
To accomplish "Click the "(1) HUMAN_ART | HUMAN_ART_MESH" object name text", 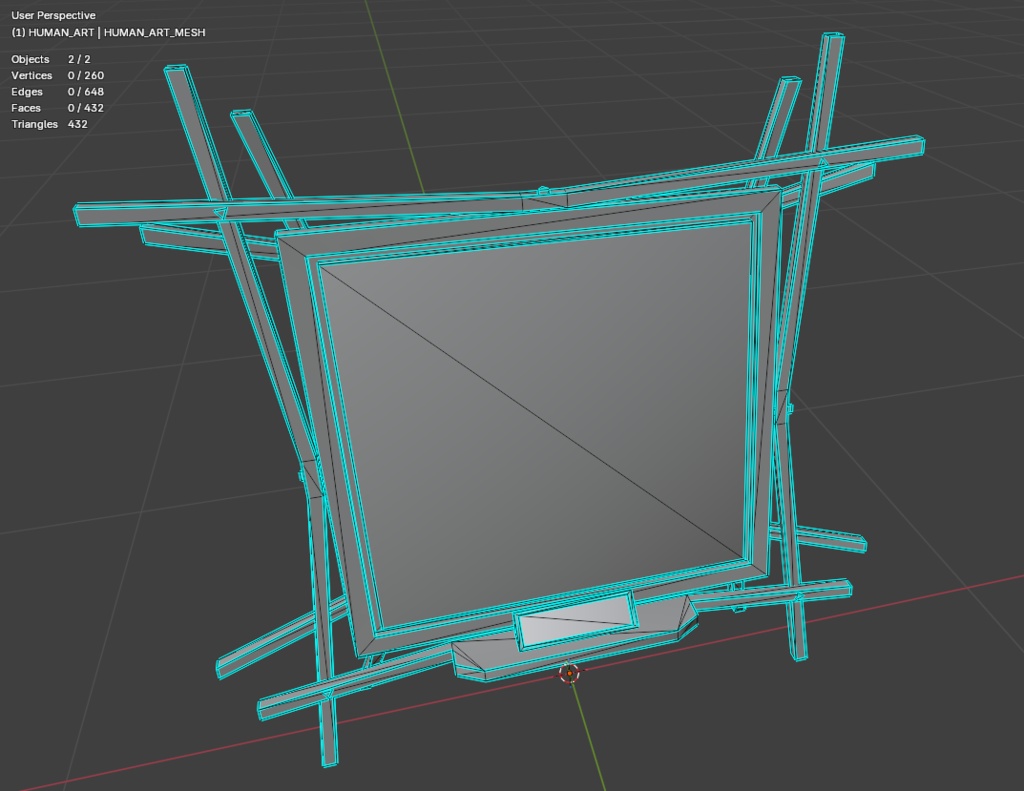I will [108, 32].
